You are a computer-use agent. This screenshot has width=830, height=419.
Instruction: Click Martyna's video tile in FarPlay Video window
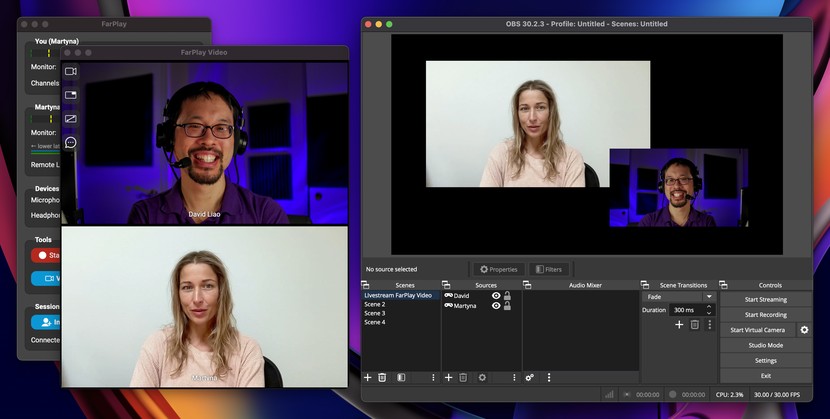pyautogui.click(x=205, y=307)
